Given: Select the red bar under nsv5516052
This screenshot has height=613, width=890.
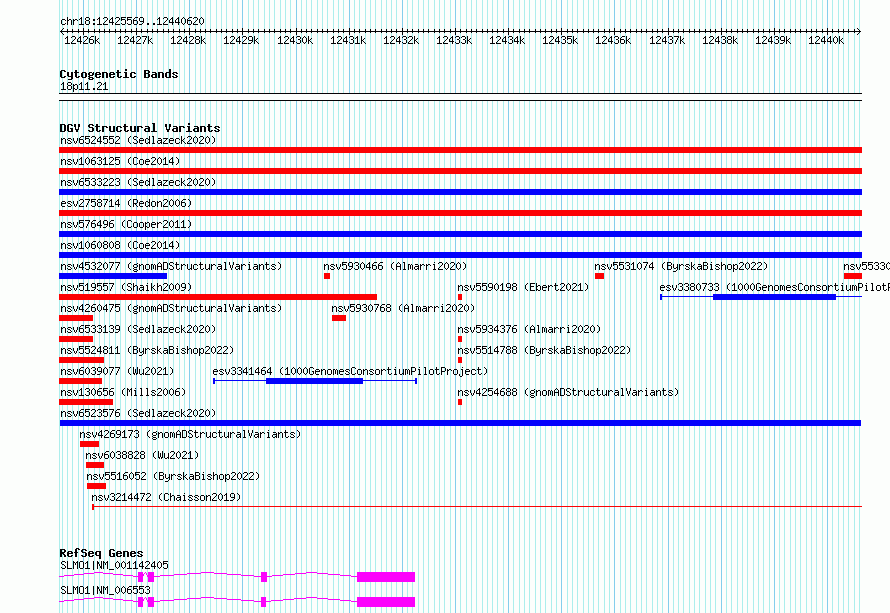Looking at the screenshot, I should pyautogui.click(x=96, y=486).
